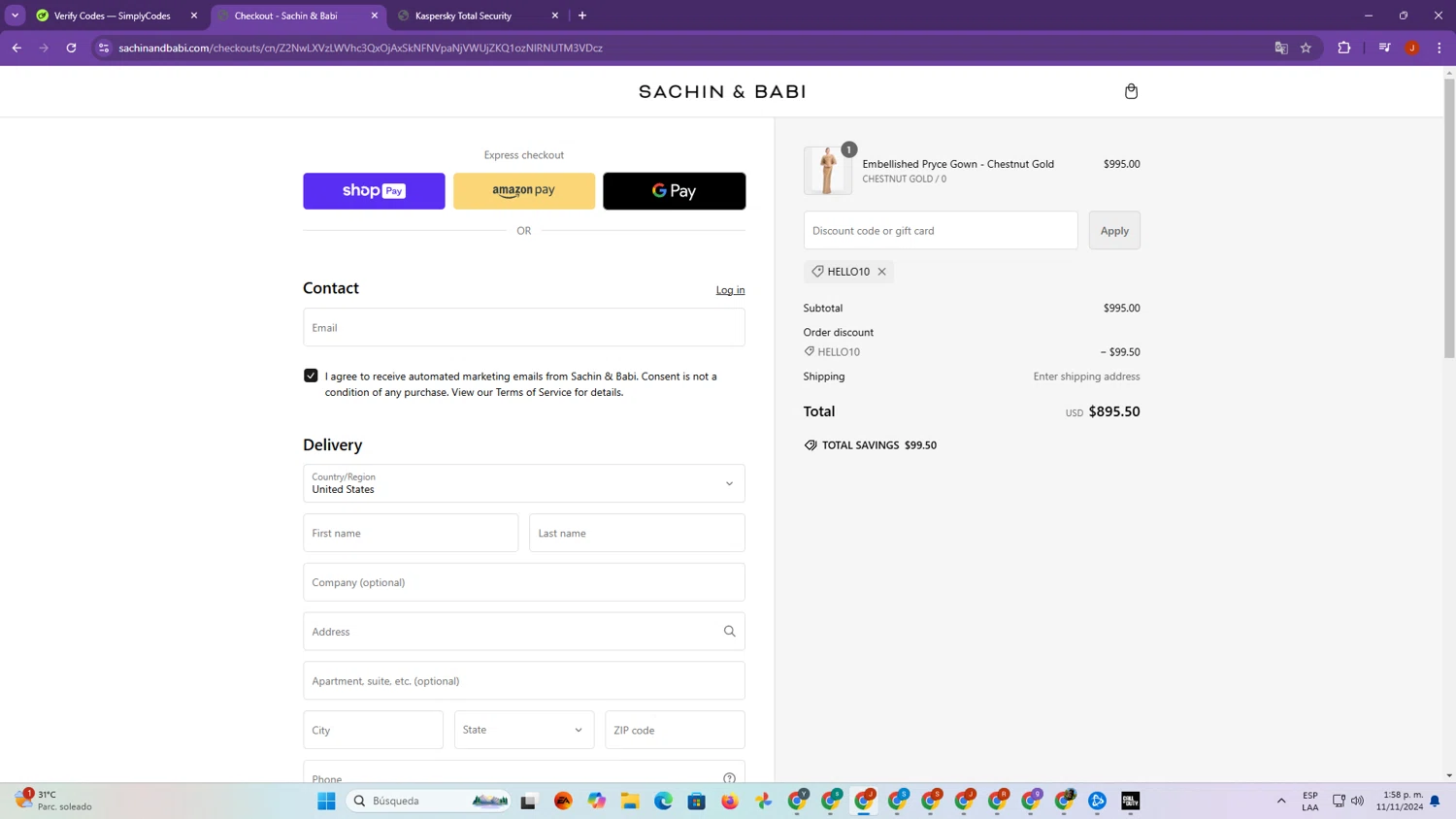Click the phone field help icon
Screen dimensions: 1456x819
729,778
